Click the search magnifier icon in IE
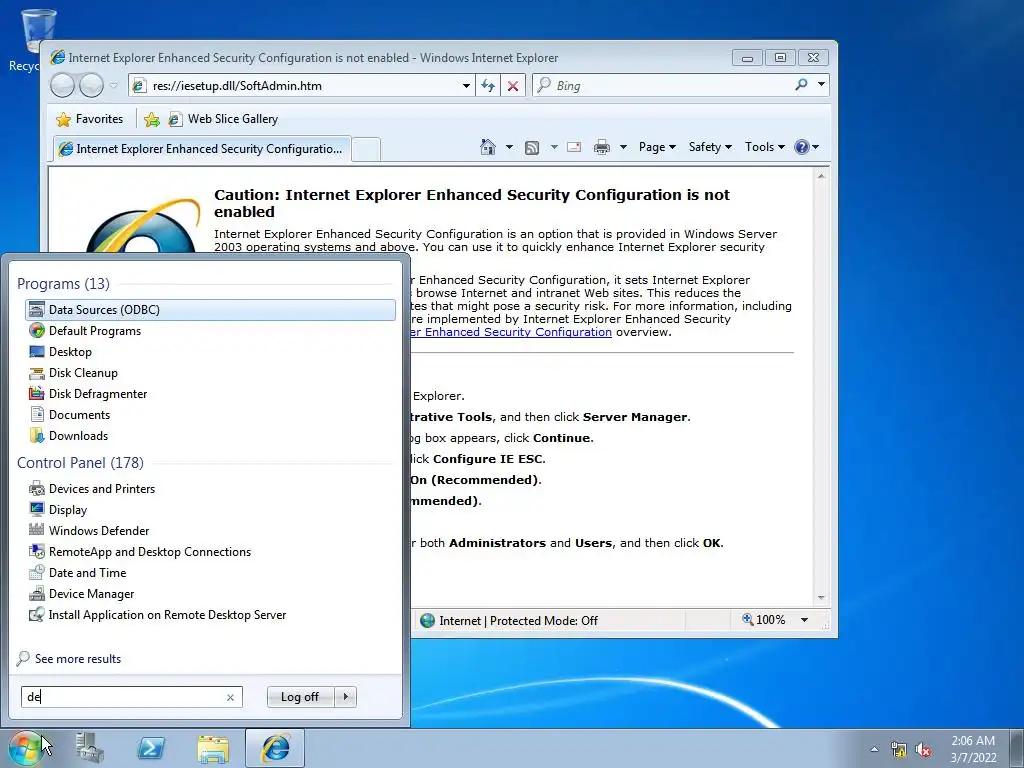Image resolution: width=1024 pixels, height=768 pixels. point(801,85)
